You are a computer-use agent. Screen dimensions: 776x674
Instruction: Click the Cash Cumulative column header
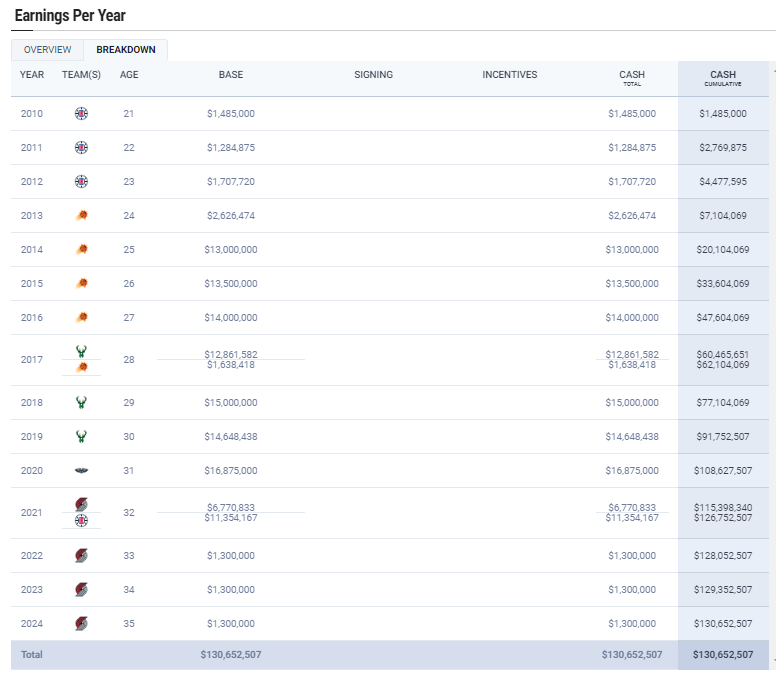tap(723, 78)
